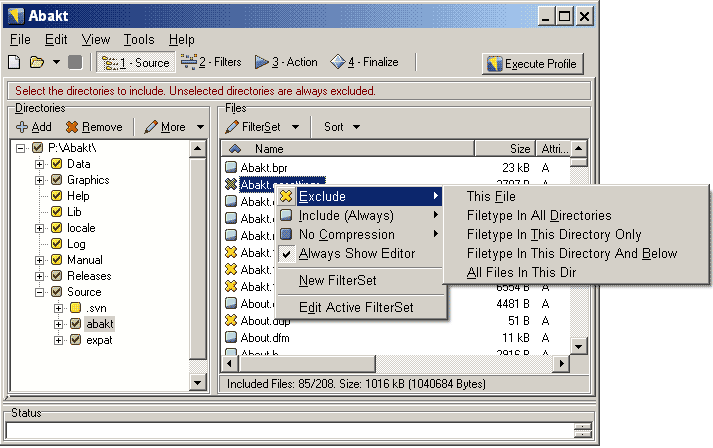The height and width of the screenshot is (448, 713).
Task: Toggle the Lib directory checkbox
Action: [56, 211]
